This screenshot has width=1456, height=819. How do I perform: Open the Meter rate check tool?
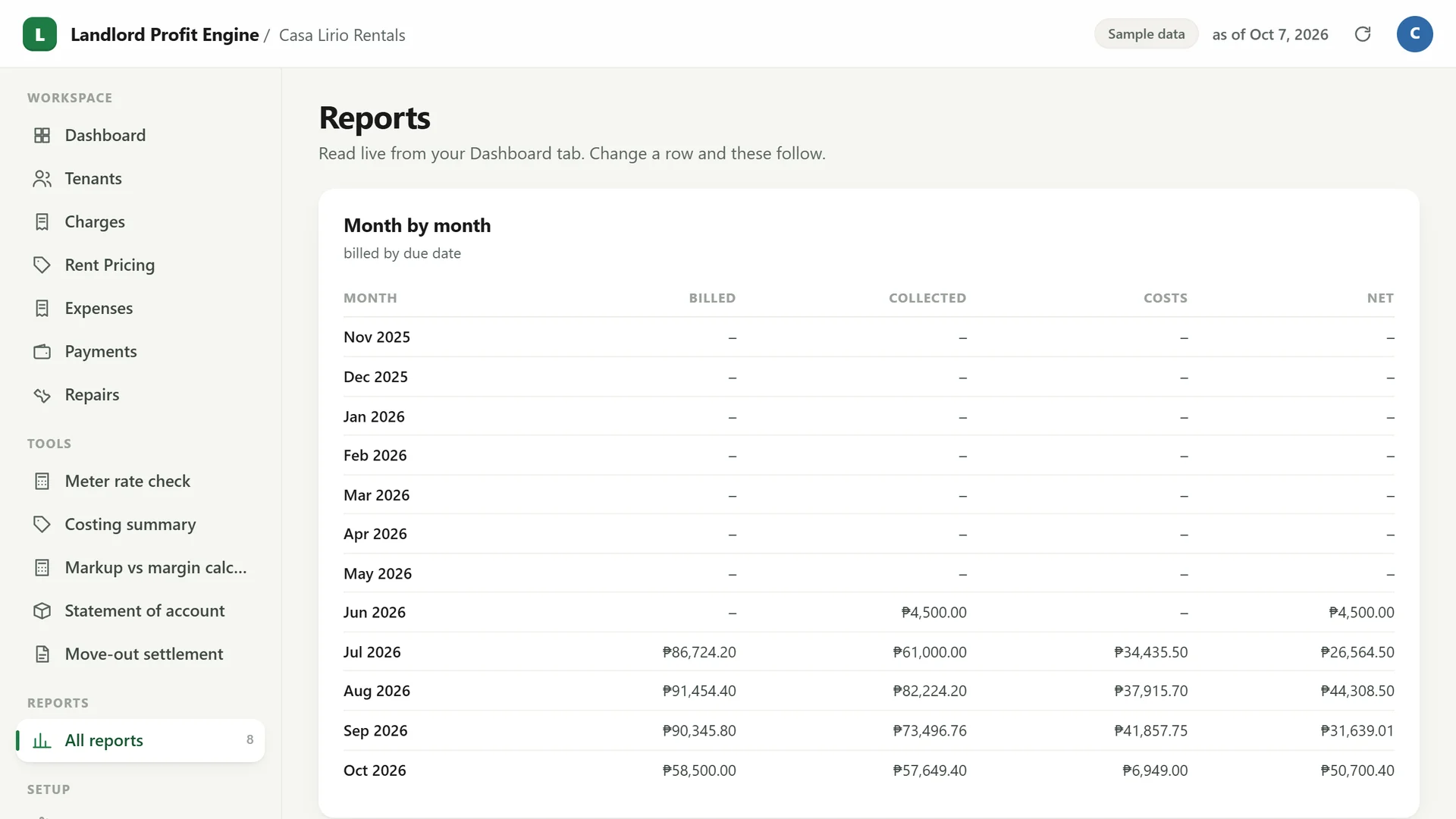[x=140, y=481]
